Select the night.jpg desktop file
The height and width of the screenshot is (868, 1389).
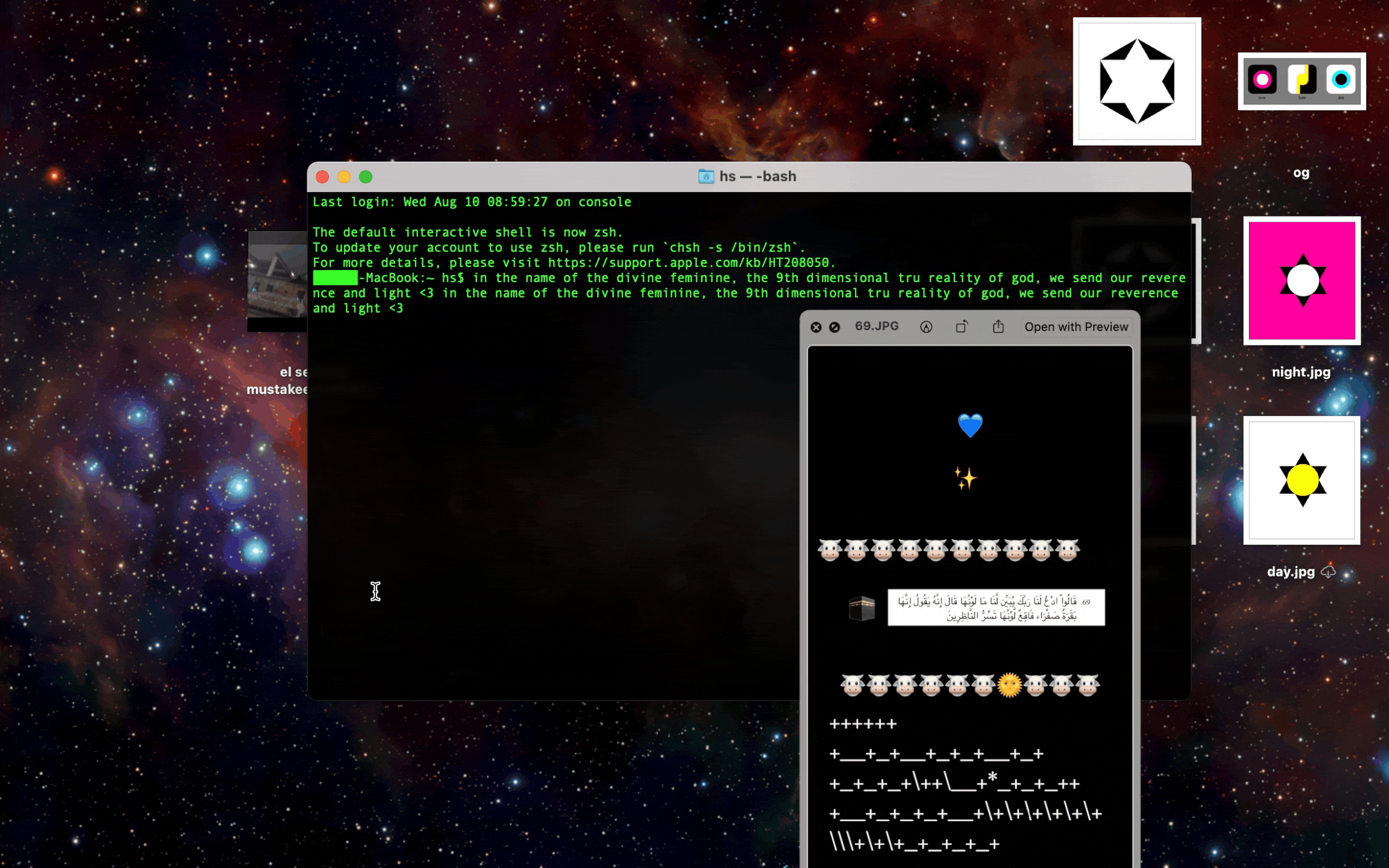pos(1301,280)
